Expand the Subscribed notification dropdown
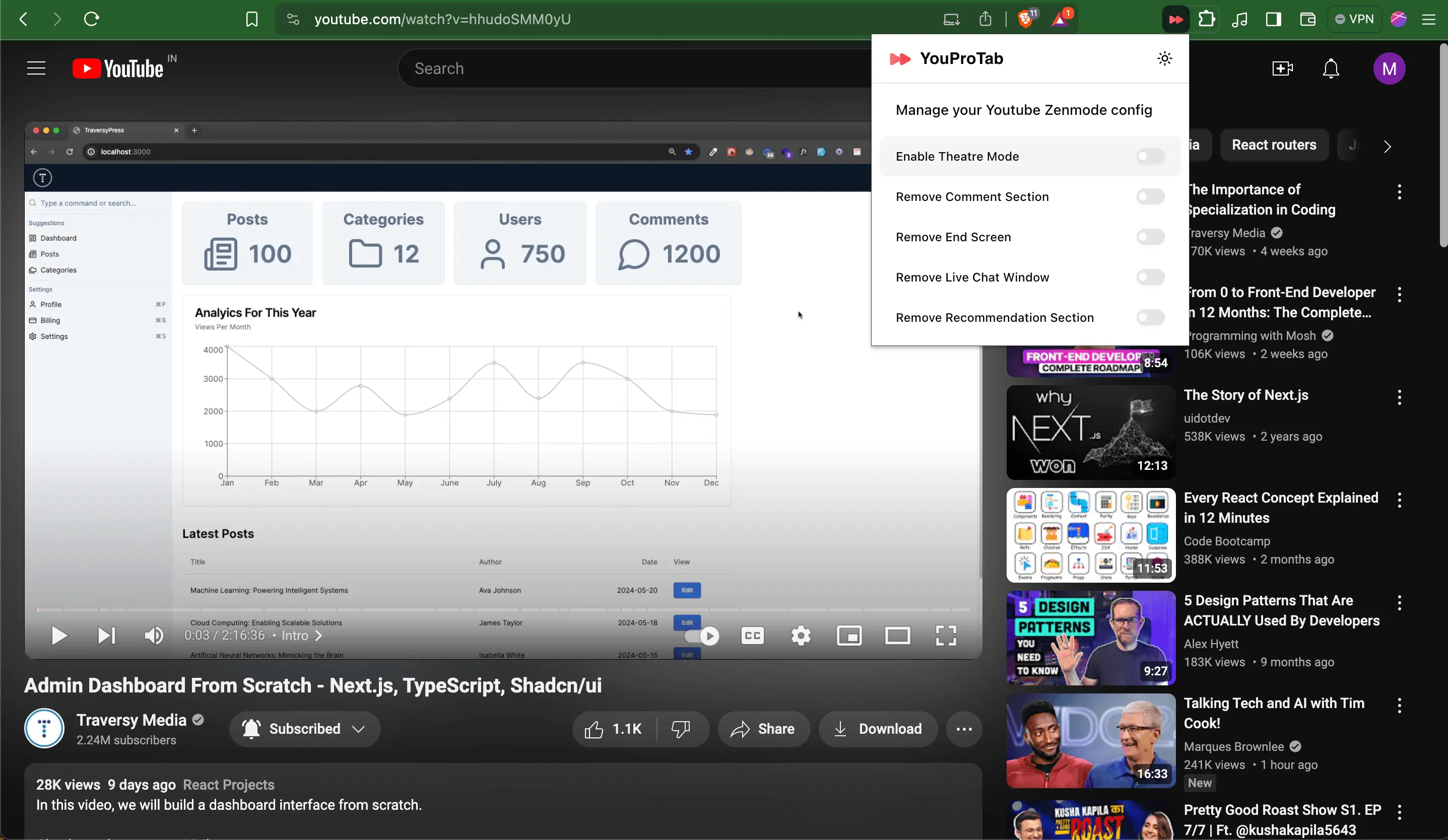This screenshot has height=840, width=1448. click(x=359, y=729)
